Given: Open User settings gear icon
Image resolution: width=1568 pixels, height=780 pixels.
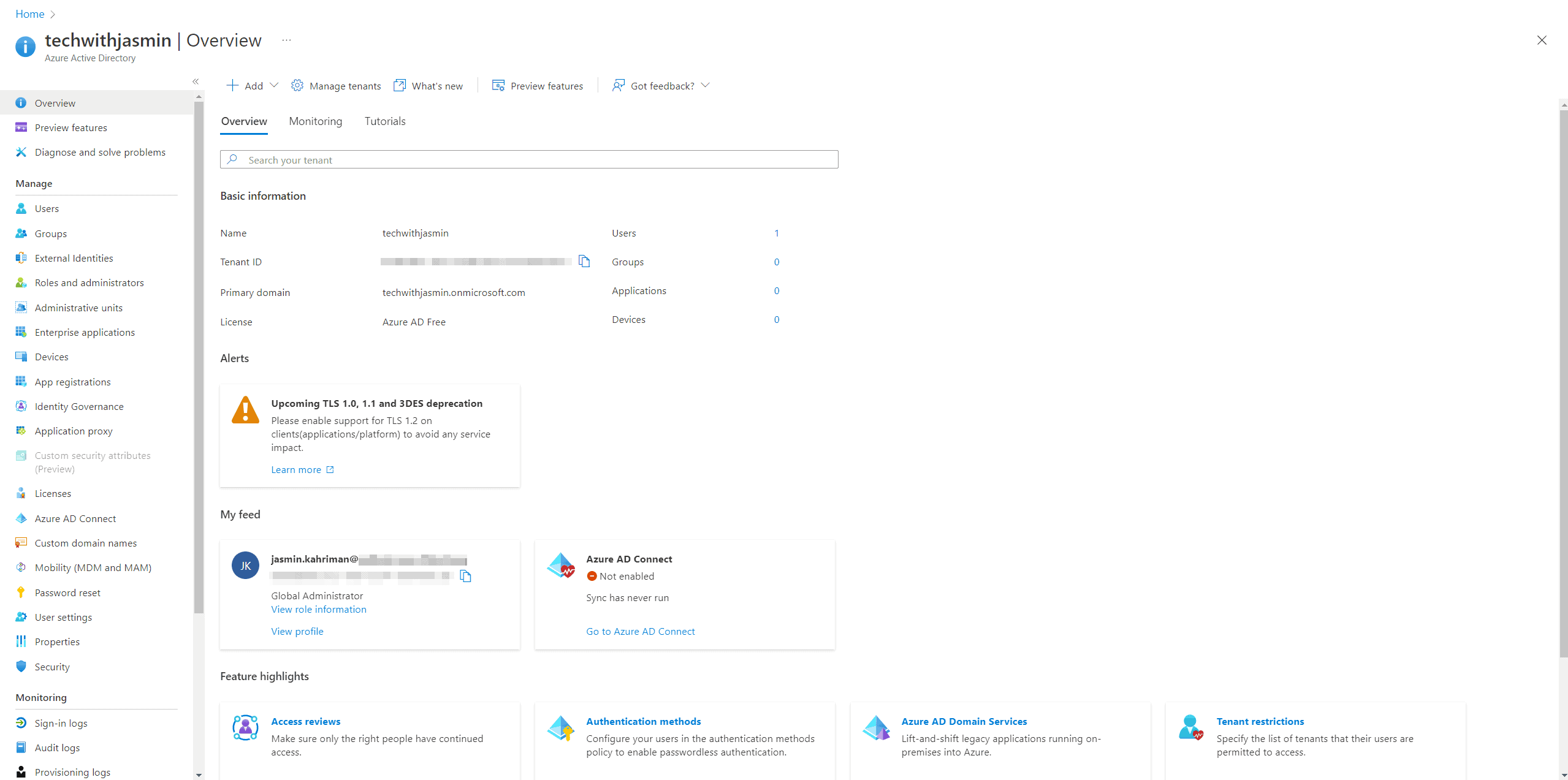Looking at the screenshot, I should [x=21, y=617].
